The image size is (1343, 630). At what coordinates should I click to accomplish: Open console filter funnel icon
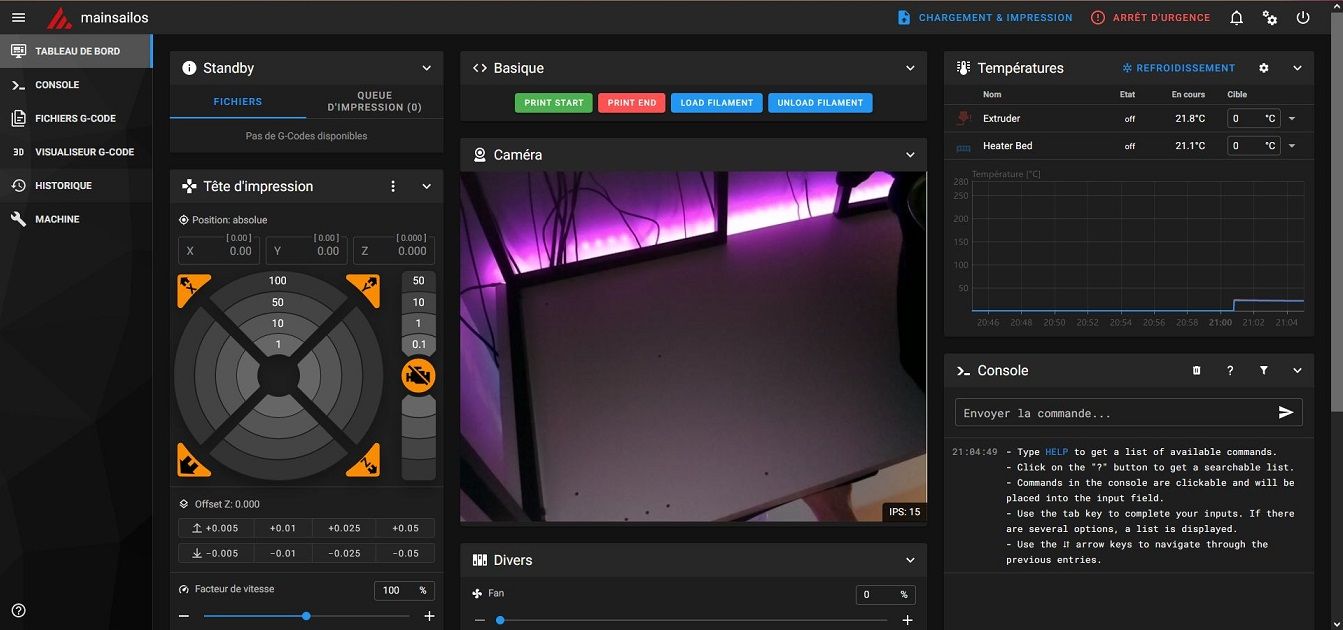[1264, 371]
